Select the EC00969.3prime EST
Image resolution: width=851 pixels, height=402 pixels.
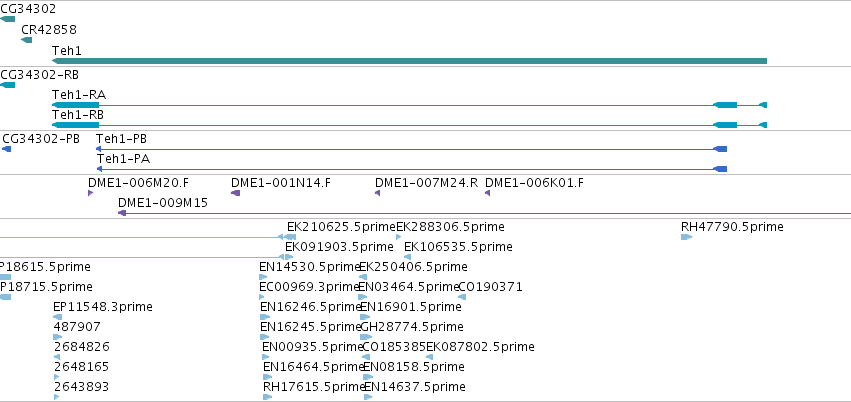262,297
